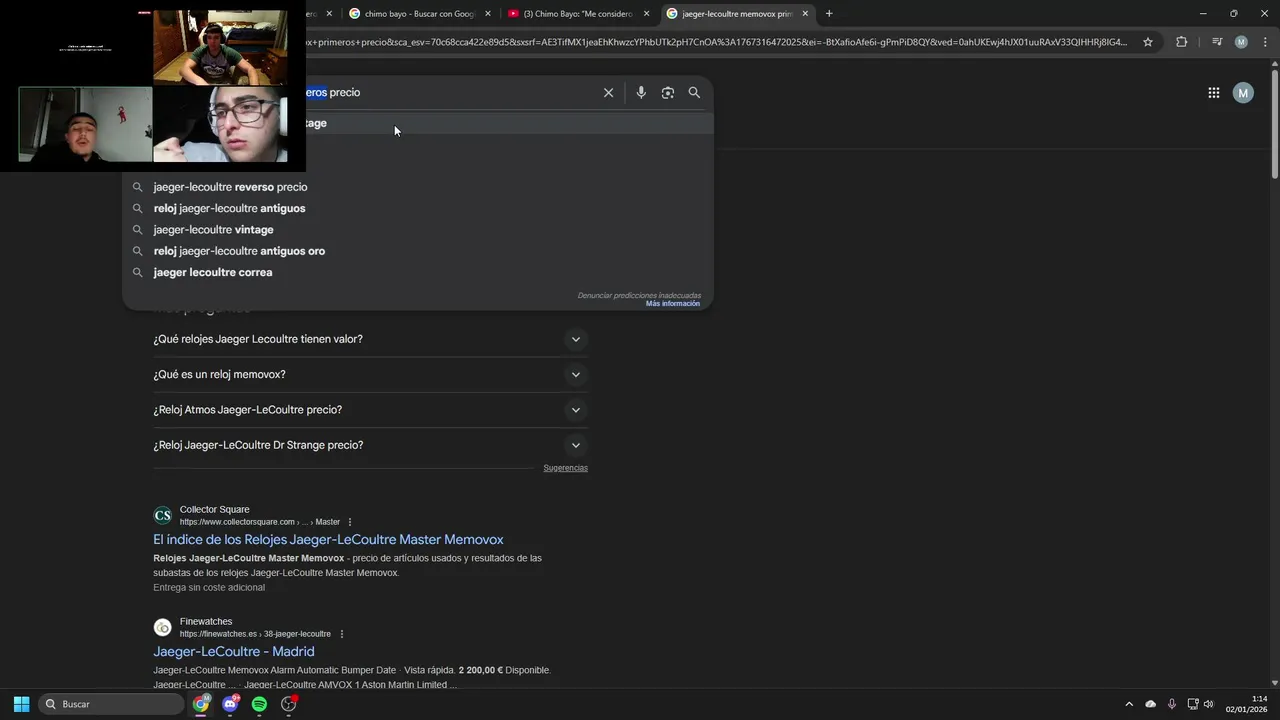Click in the Google search input field
Image resolution: width=1280 pixels, height=720 pixels.
pyautogui.click(x=450, y=92)
